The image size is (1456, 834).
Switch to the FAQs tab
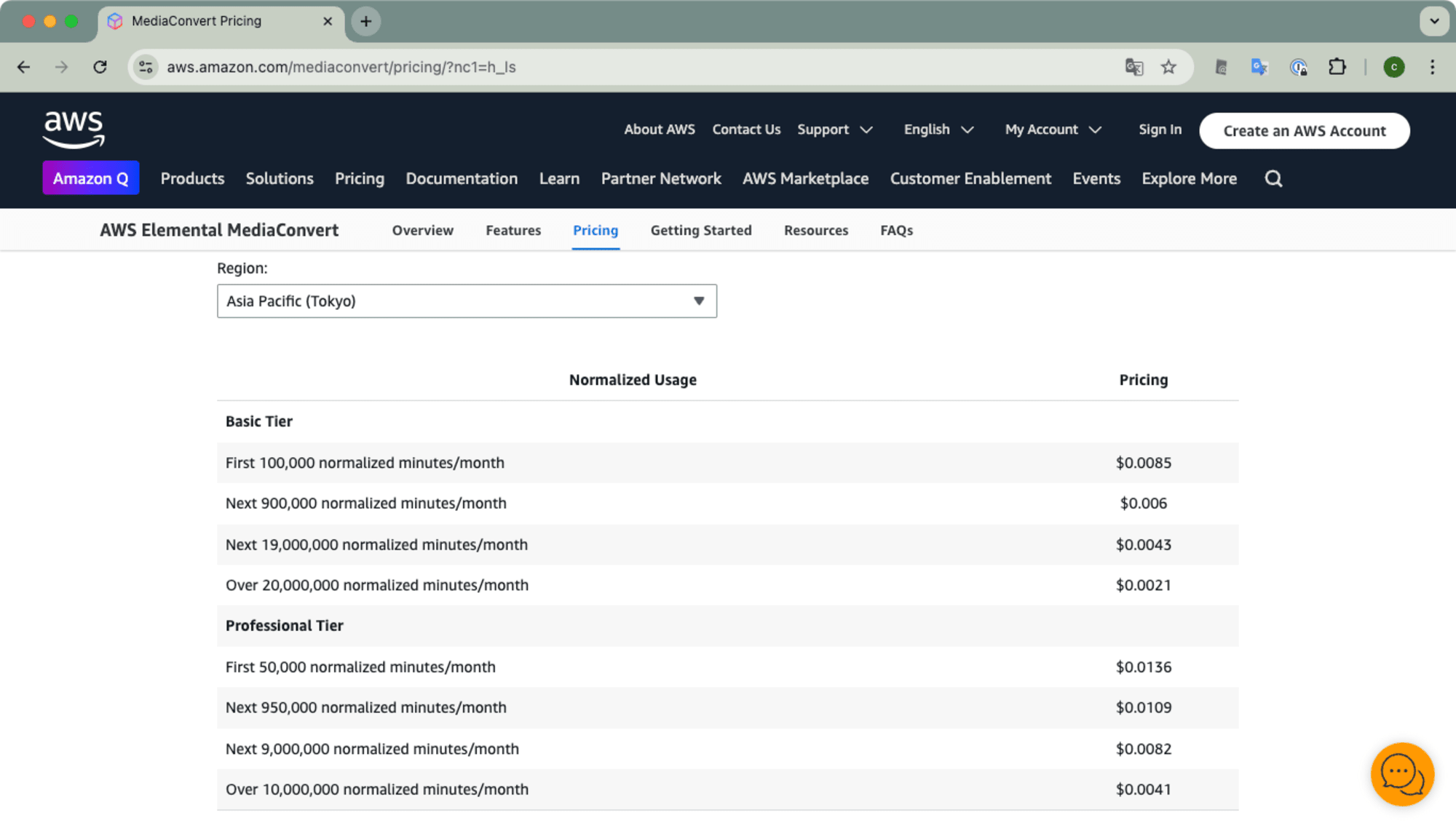pyautogui.click(x=896, y=231)
